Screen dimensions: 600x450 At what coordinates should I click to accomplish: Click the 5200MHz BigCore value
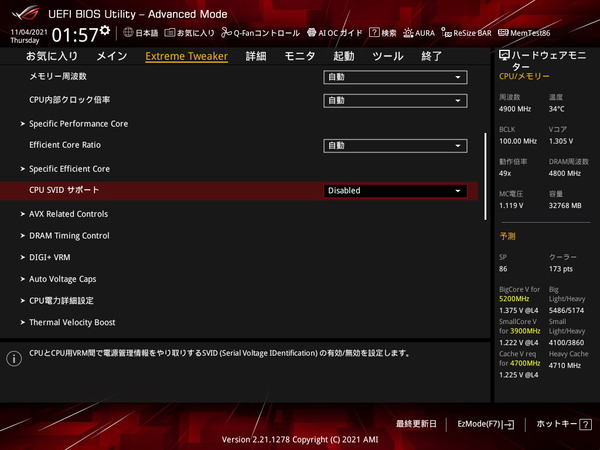(x=514, y=299)
